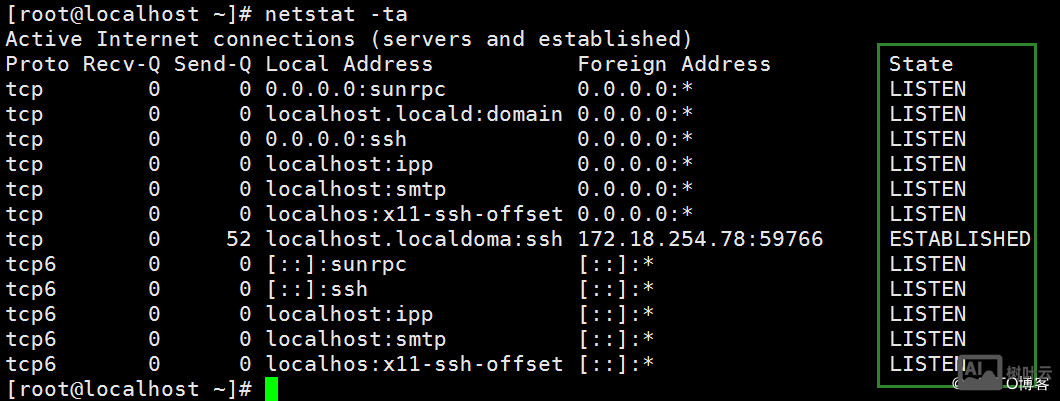The width and height of the screenshot is (1060, 401).
Task: Click the Send-Q value '52'
Action: click(239, 239)
